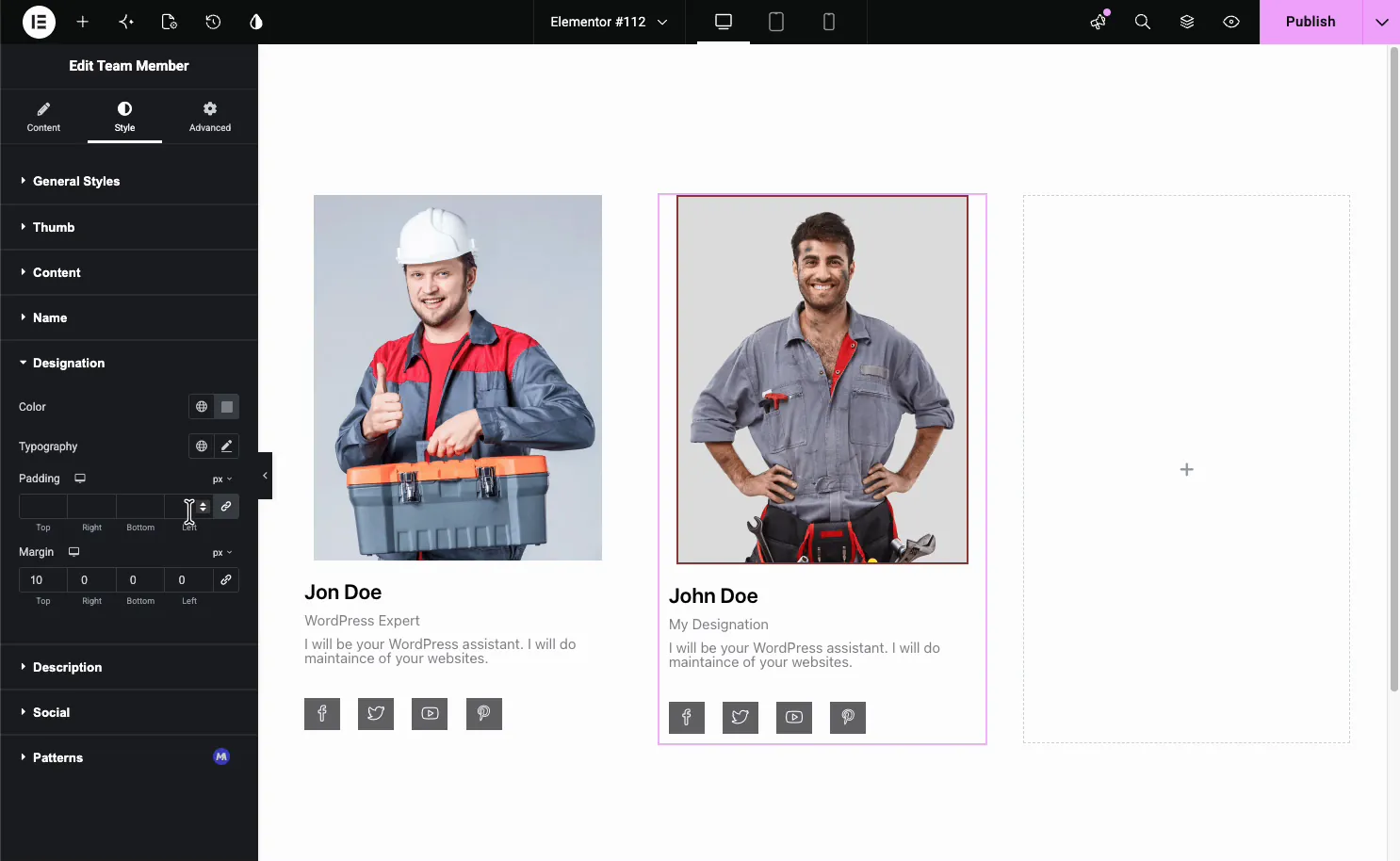1400x861 pixels.
Task: Select the Style tab
Action: click(x=124, y=117)
